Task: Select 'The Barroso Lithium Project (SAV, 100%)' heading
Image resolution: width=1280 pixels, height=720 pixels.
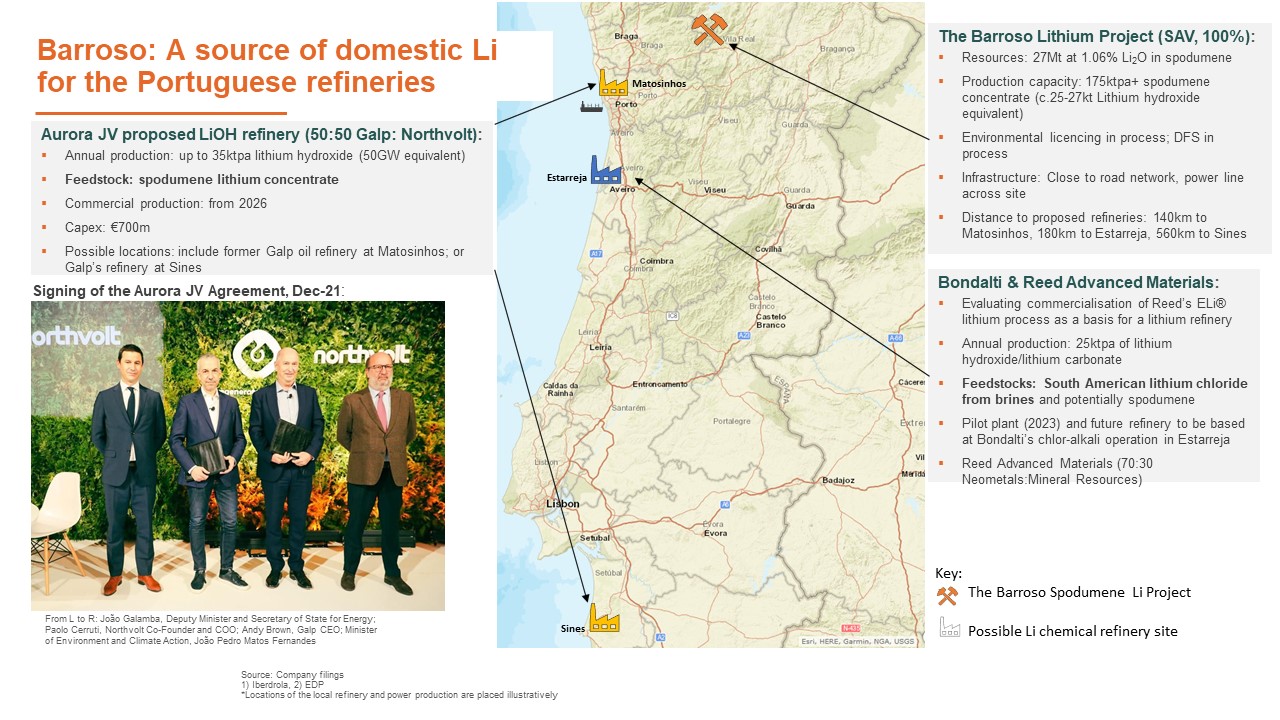Action: [x=1097, y=36]
